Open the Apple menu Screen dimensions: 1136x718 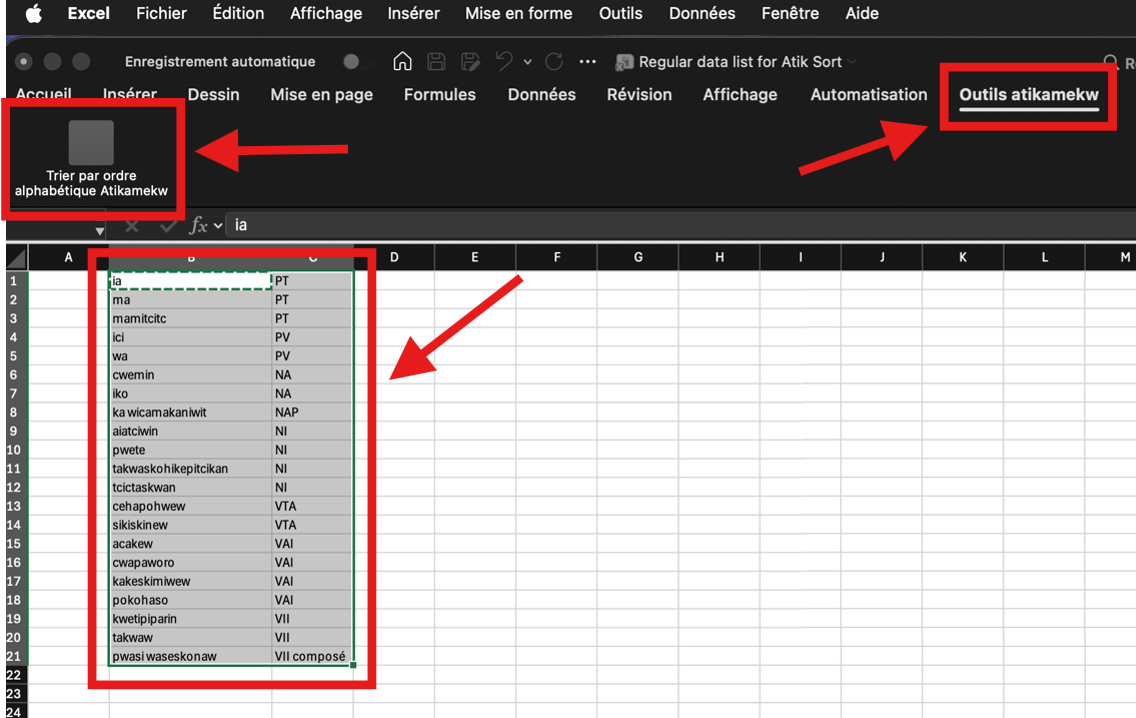(x=33, y=13)
